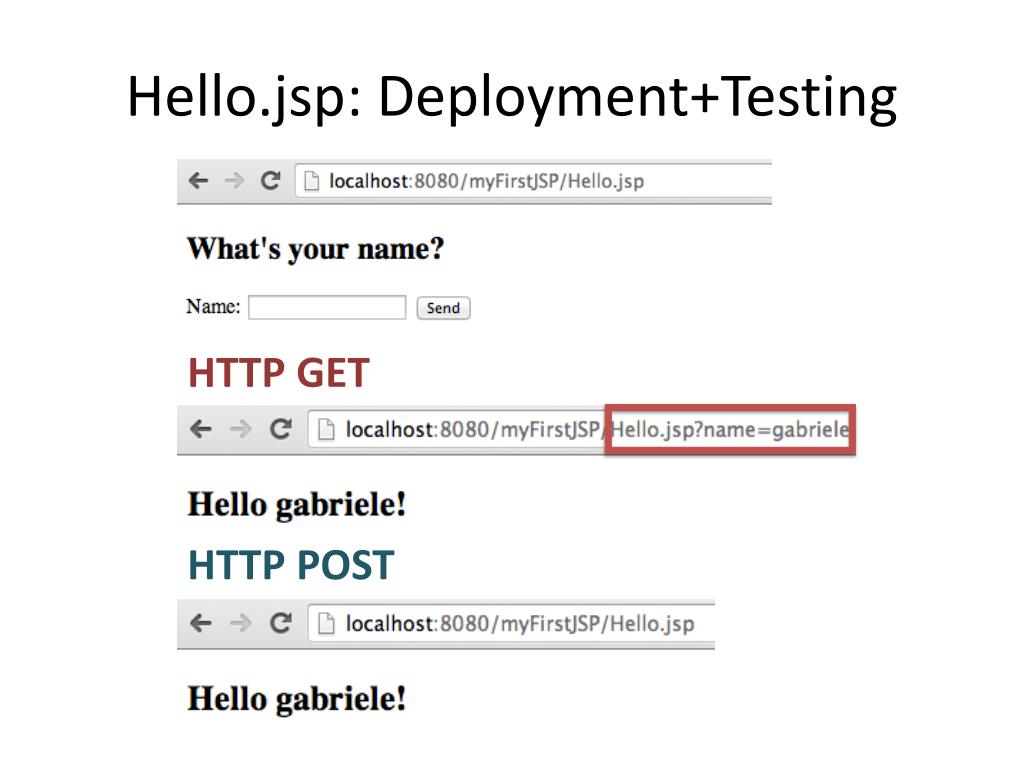Viewport: 1024px width, 768px height.
Task: Click forward arrow in top browser bar
Action: click(x=234, y=180)
